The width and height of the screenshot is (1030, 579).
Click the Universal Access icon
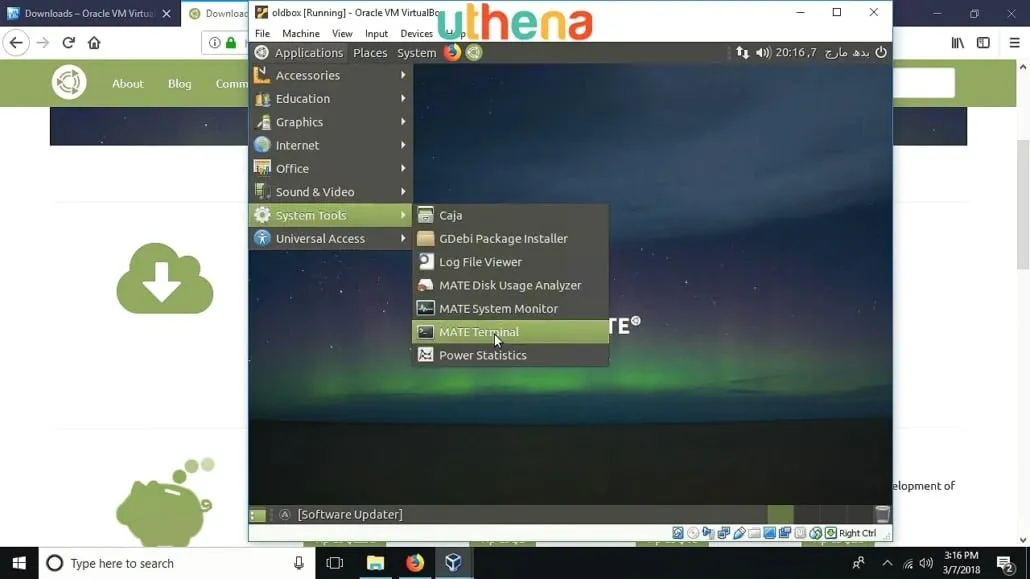click(262, 239)
